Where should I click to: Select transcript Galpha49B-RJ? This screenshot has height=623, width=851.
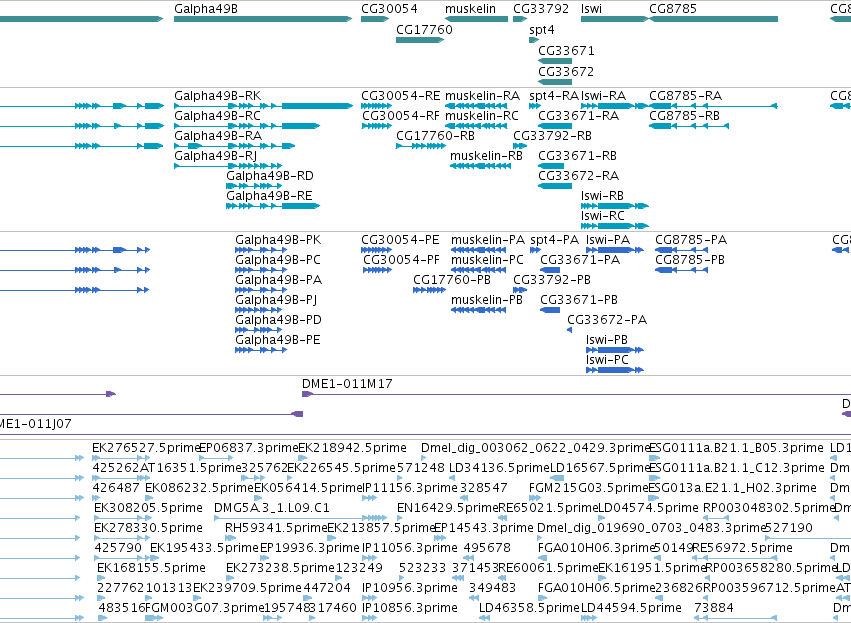pos(215,156)
